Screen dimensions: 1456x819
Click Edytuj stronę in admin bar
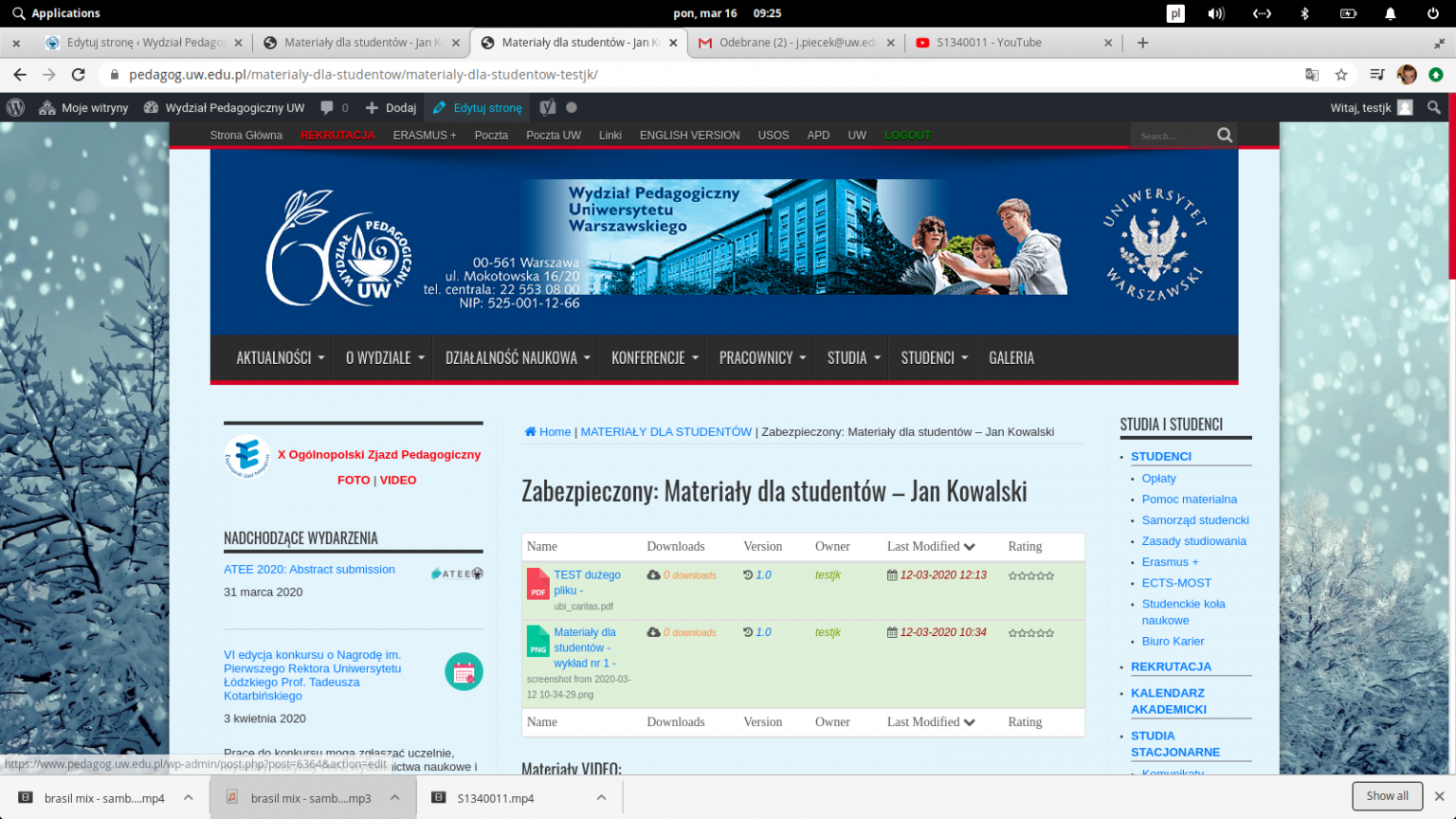pos(477,107)
